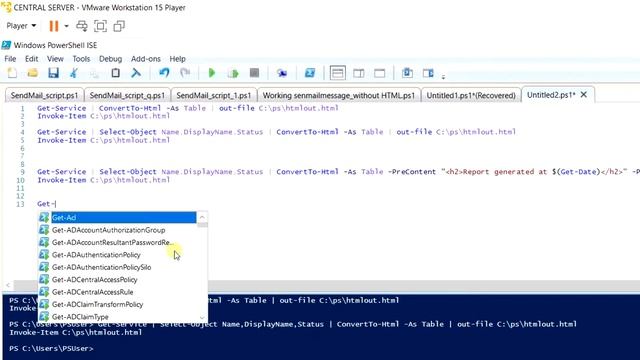Image resolution: width=640 pixels, height=360 pixels.
Task: Stop operation with the gray square icon
Action: pyautogui.click(x=254, y=73)
